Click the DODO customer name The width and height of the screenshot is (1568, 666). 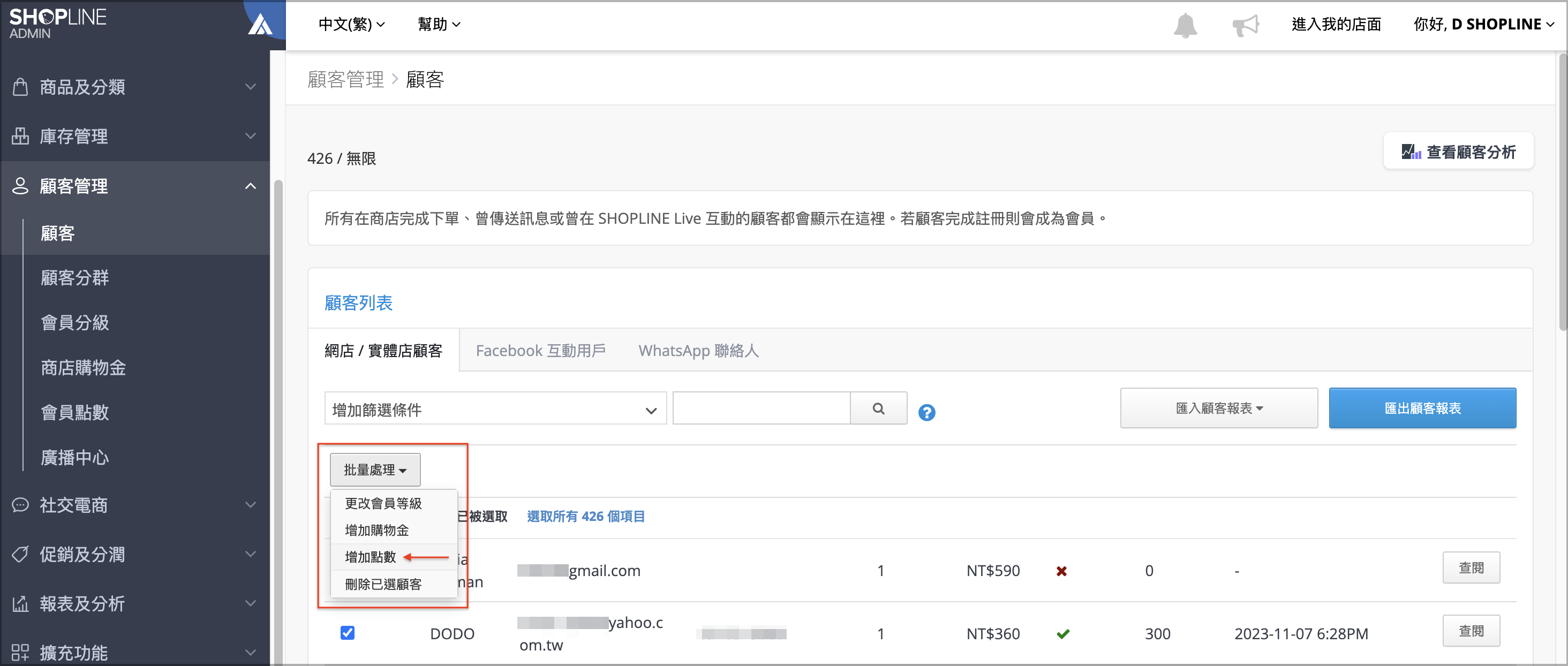coord(453,634)
